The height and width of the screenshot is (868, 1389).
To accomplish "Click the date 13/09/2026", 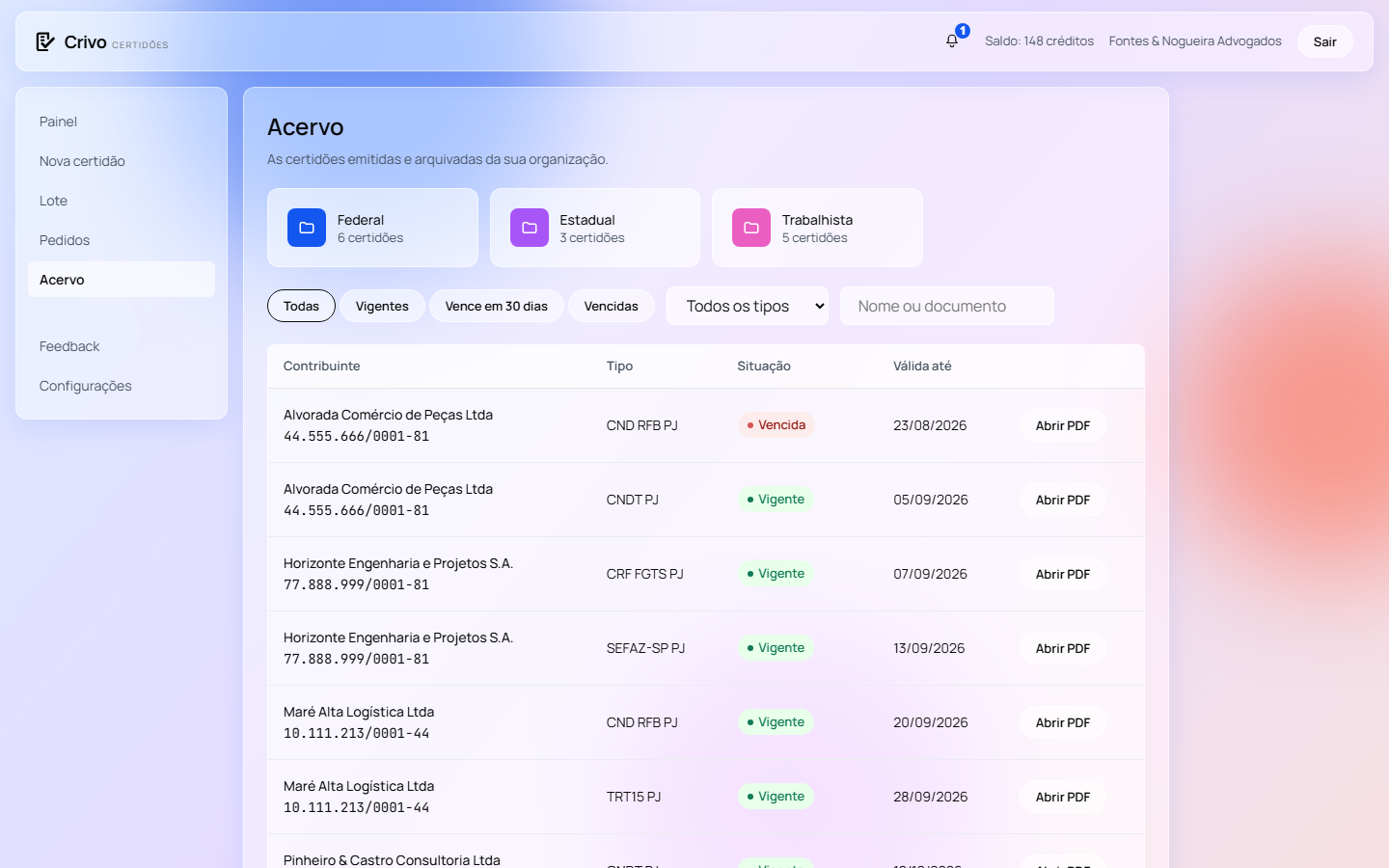I will (929, 648).
